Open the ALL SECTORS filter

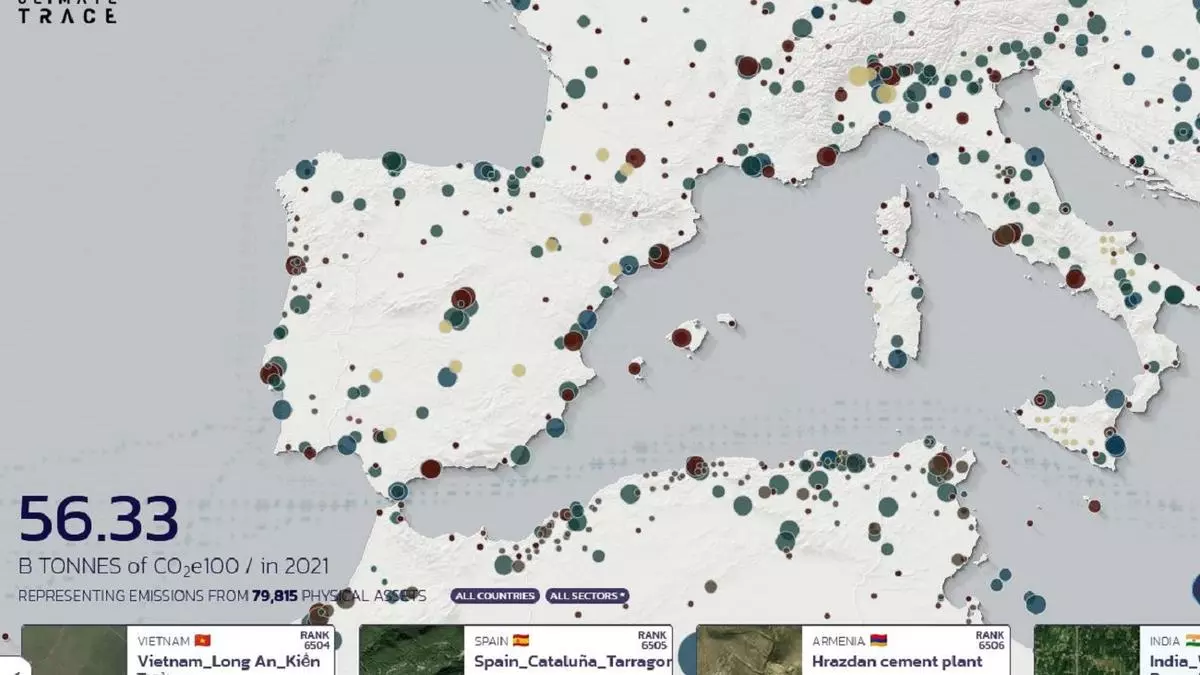click(587, 596)
